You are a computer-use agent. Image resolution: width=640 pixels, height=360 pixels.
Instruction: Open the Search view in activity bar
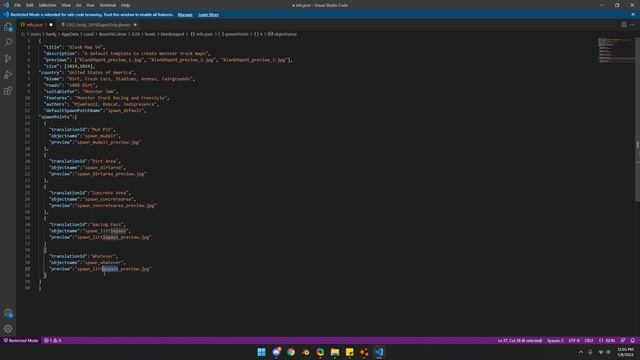point(8,42)
